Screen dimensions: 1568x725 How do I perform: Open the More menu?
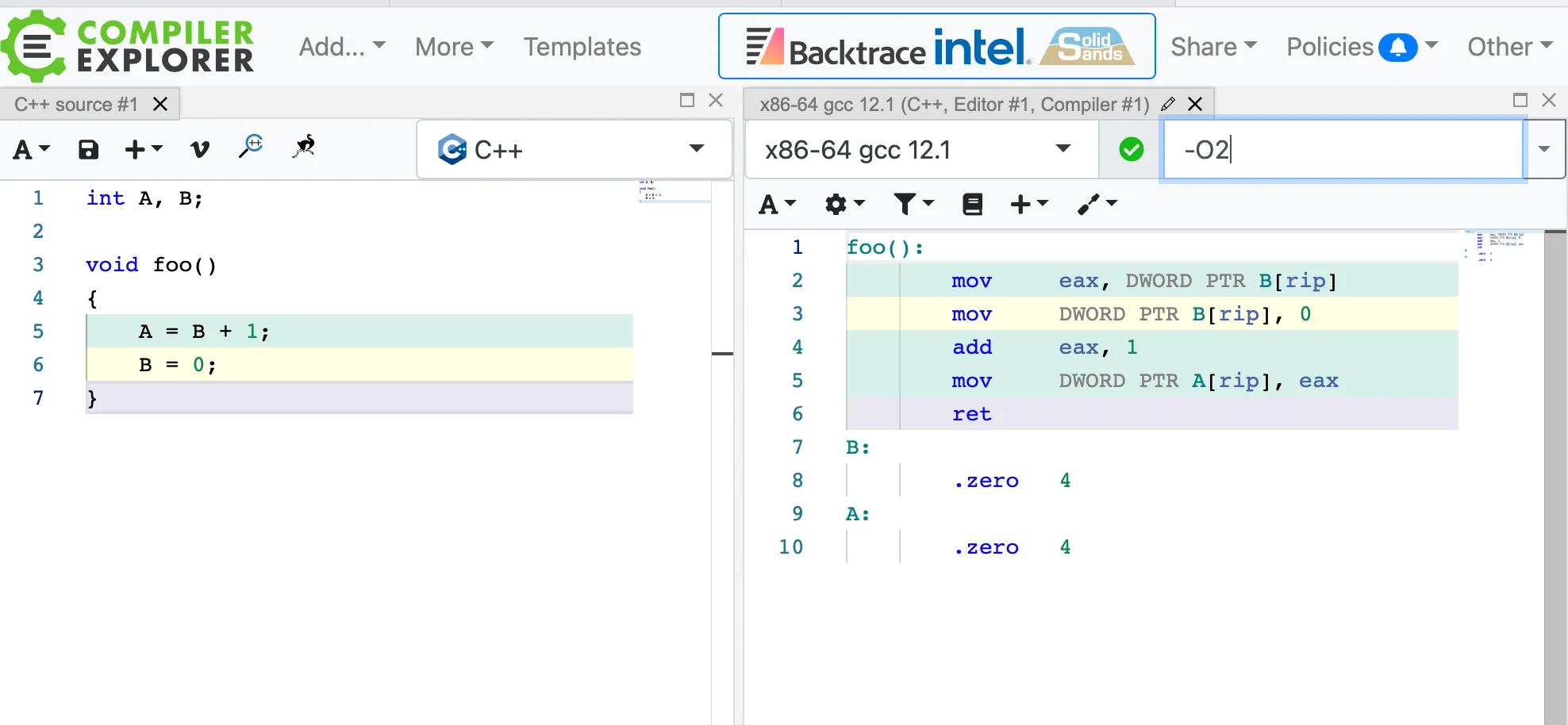click(x=454, y=47)
